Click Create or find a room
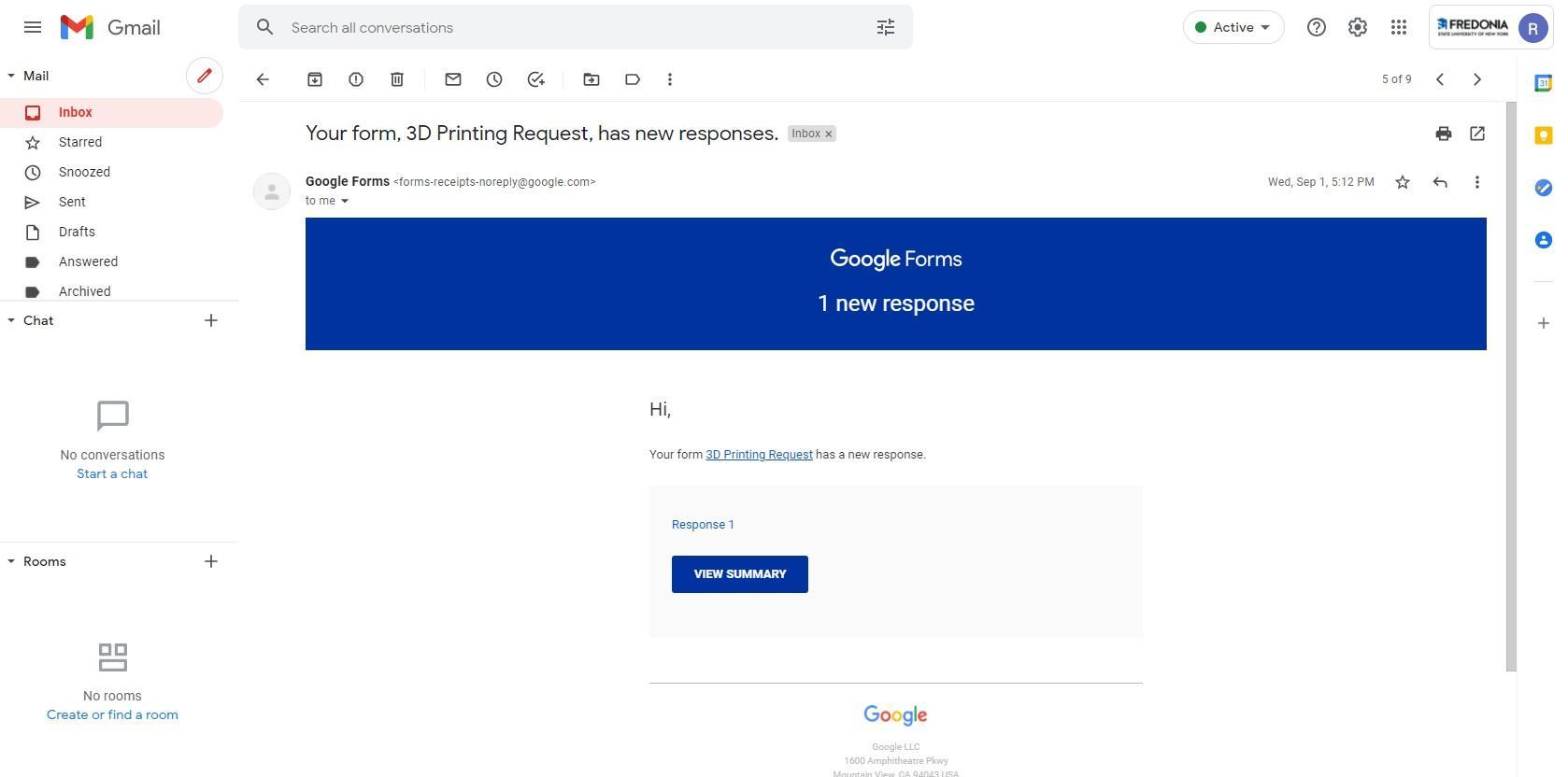The width and height of the screenshot is (1568, 777). pos(112,714)
